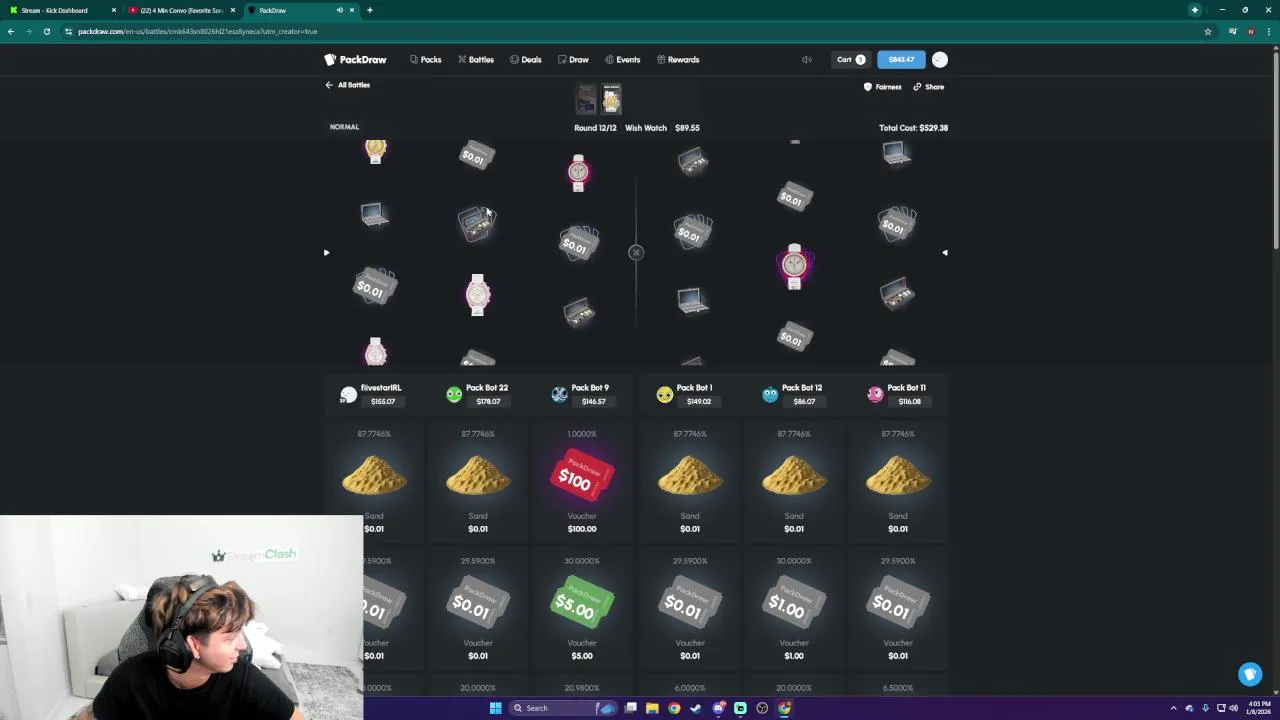The image size is (1280, 720).
Task: Go back to All Battles
Action: pyautogui.click(x=348, y=85)
